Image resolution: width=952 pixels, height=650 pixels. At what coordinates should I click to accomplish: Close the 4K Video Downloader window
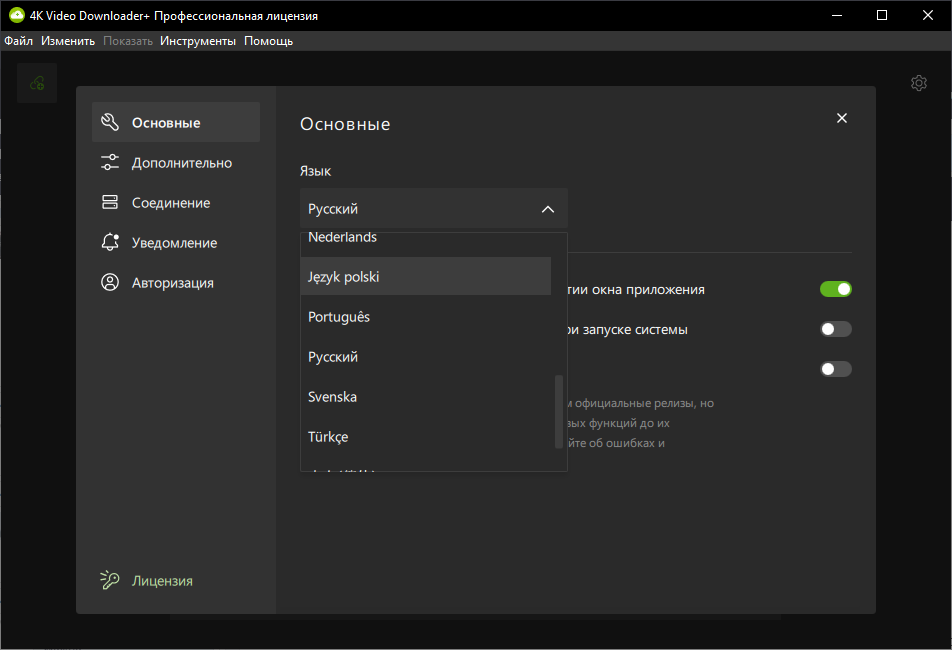(x=928, y=15)
